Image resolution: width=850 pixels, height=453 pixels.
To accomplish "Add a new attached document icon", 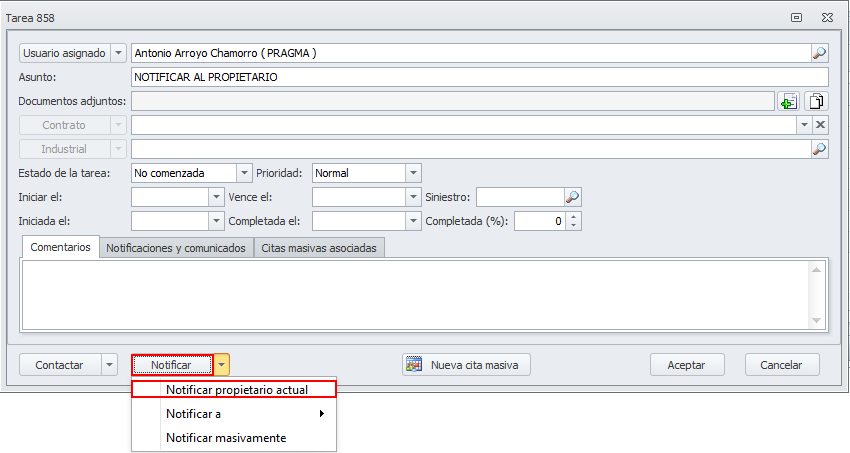I will pos(788,101).
